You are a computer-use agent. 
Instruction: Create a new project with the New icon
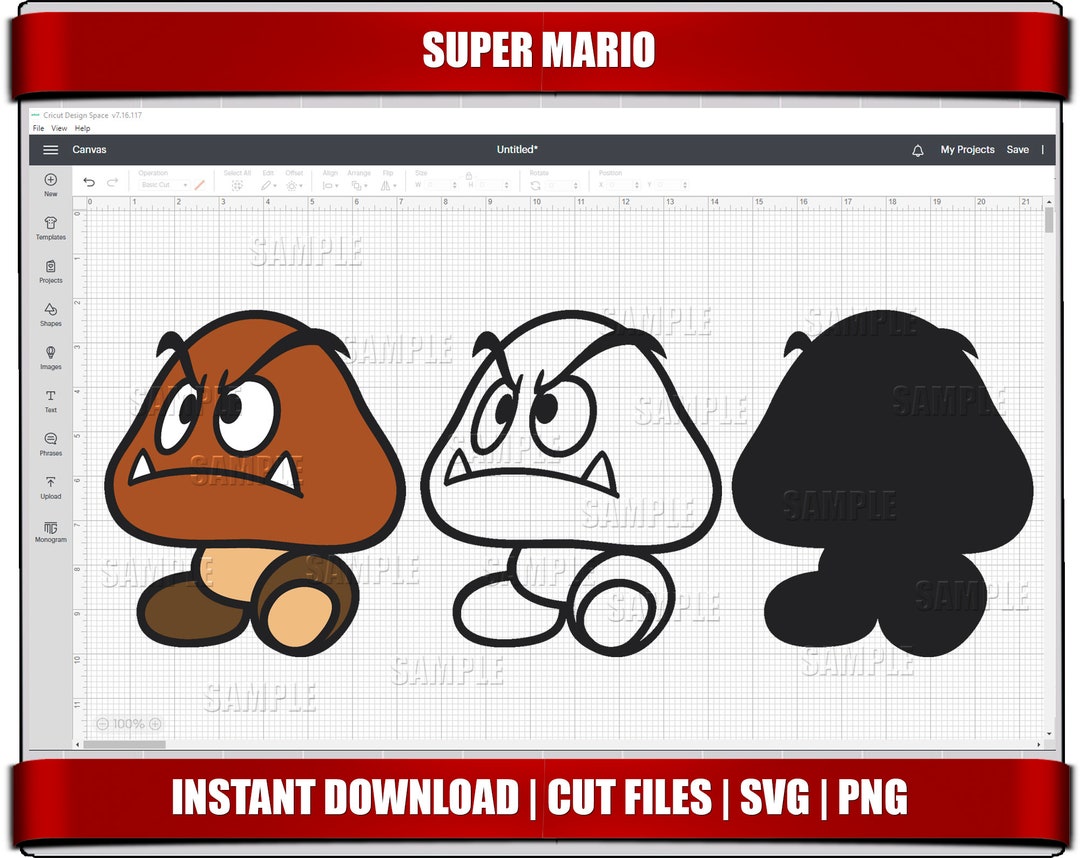pyautogui.click(x=50, y=185)
